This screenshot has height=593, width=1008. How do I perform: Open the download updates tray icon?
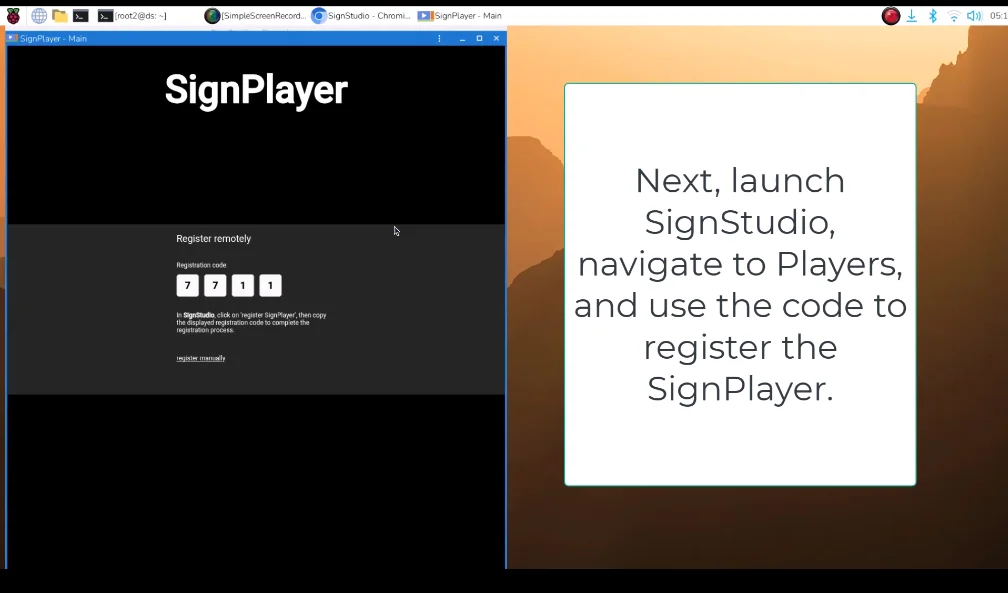click(912, 16)
